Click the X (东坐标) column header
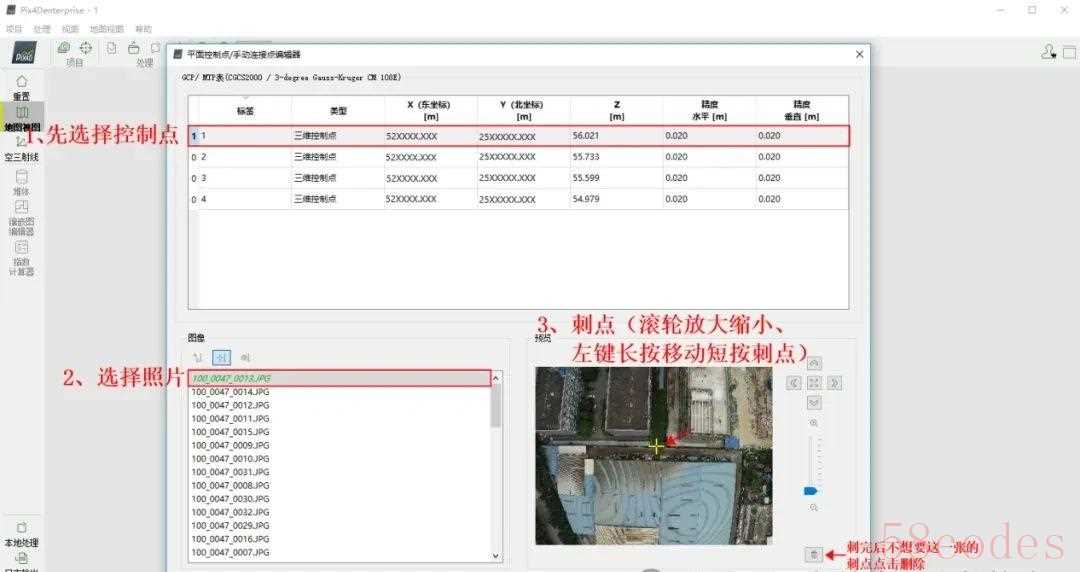 [x=430, y=110]
